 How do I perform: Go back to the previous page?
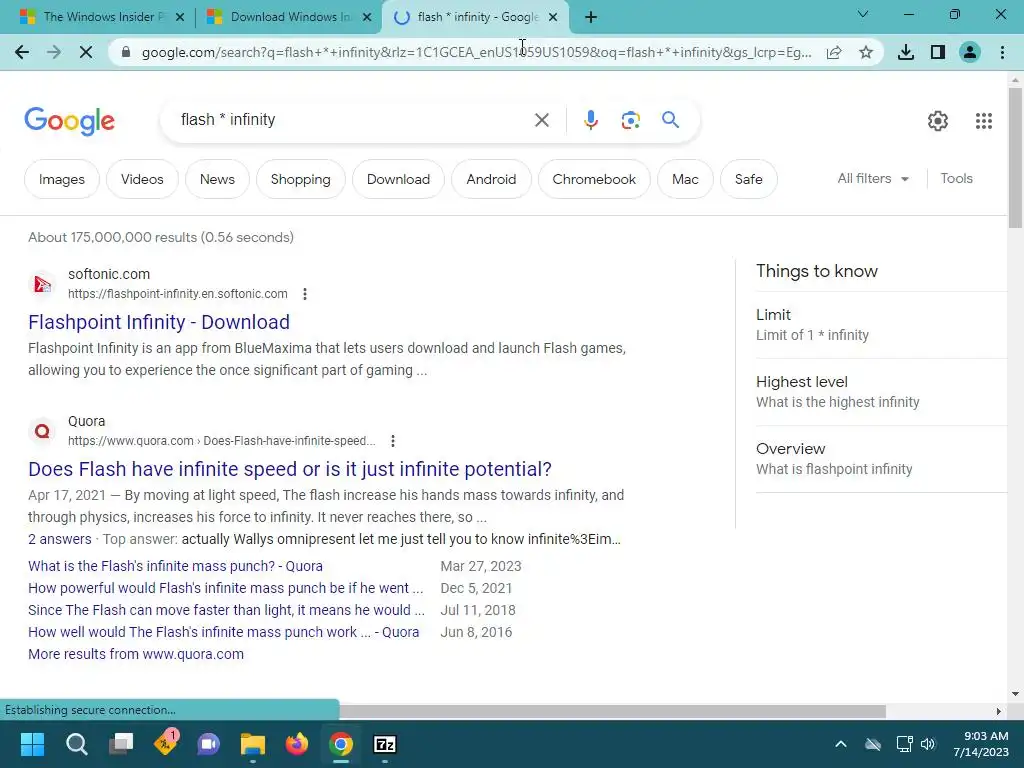coord(22,52)
